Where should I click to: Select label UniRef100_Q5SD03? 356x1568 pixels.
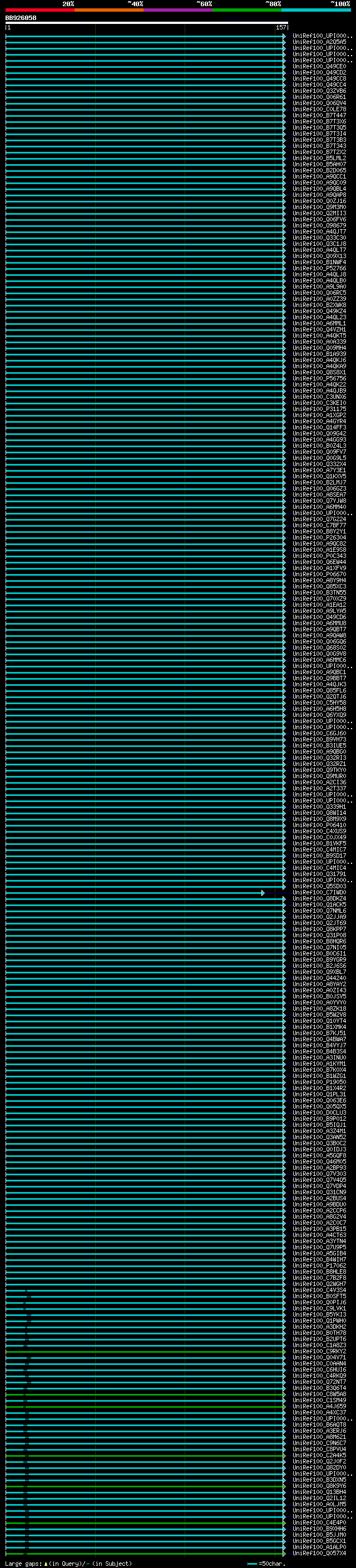pos(319,886)
